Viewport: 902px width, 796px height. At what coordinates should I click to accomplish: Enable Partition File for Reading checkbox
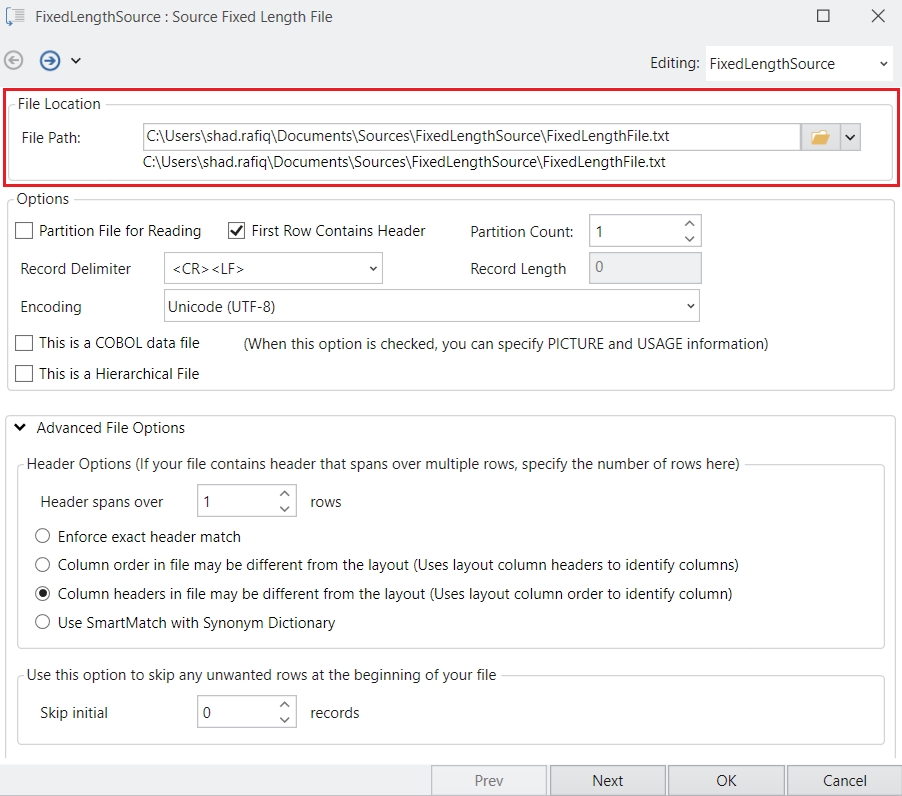point(25,231)
